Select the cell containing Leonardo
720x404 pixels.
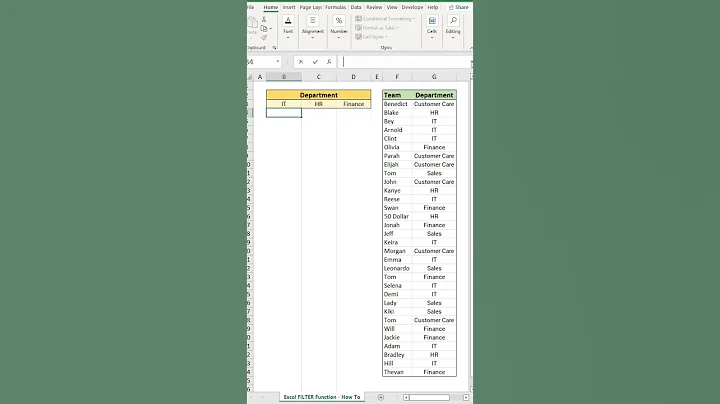pyautogui.click(x=397, y=268)
